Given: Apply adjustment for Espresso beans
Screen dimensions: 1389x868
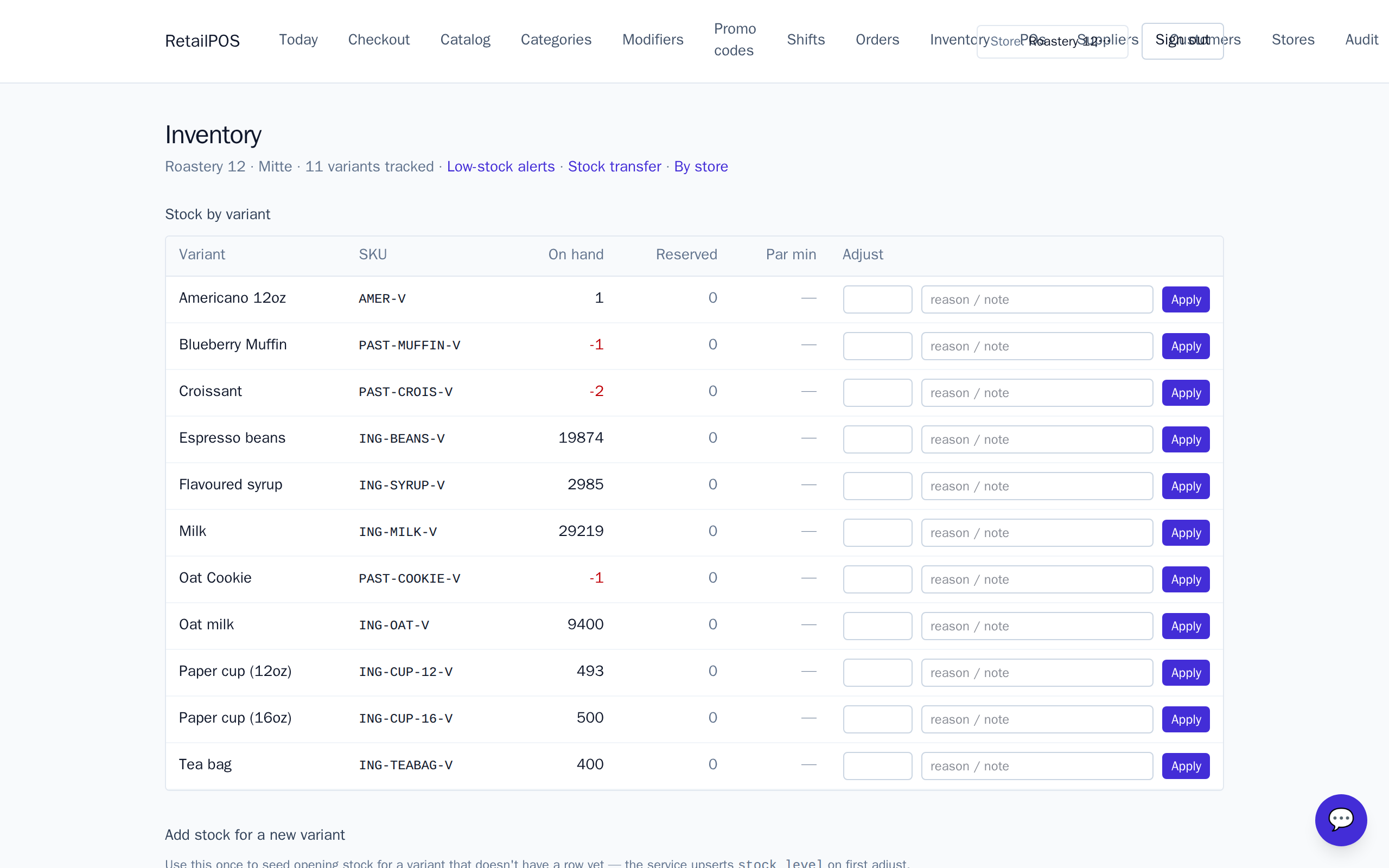Looking at the screenshot, I should click(x=1186, y=439).
